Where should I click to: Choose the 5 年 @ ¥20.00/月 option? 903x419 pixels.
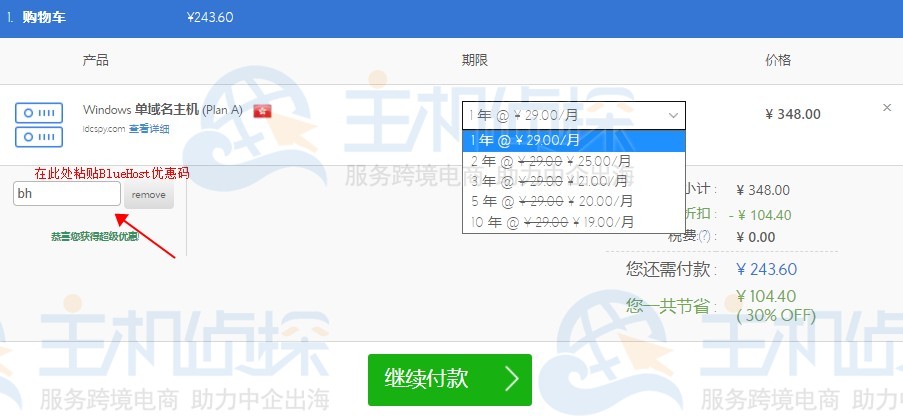(574, 201)
